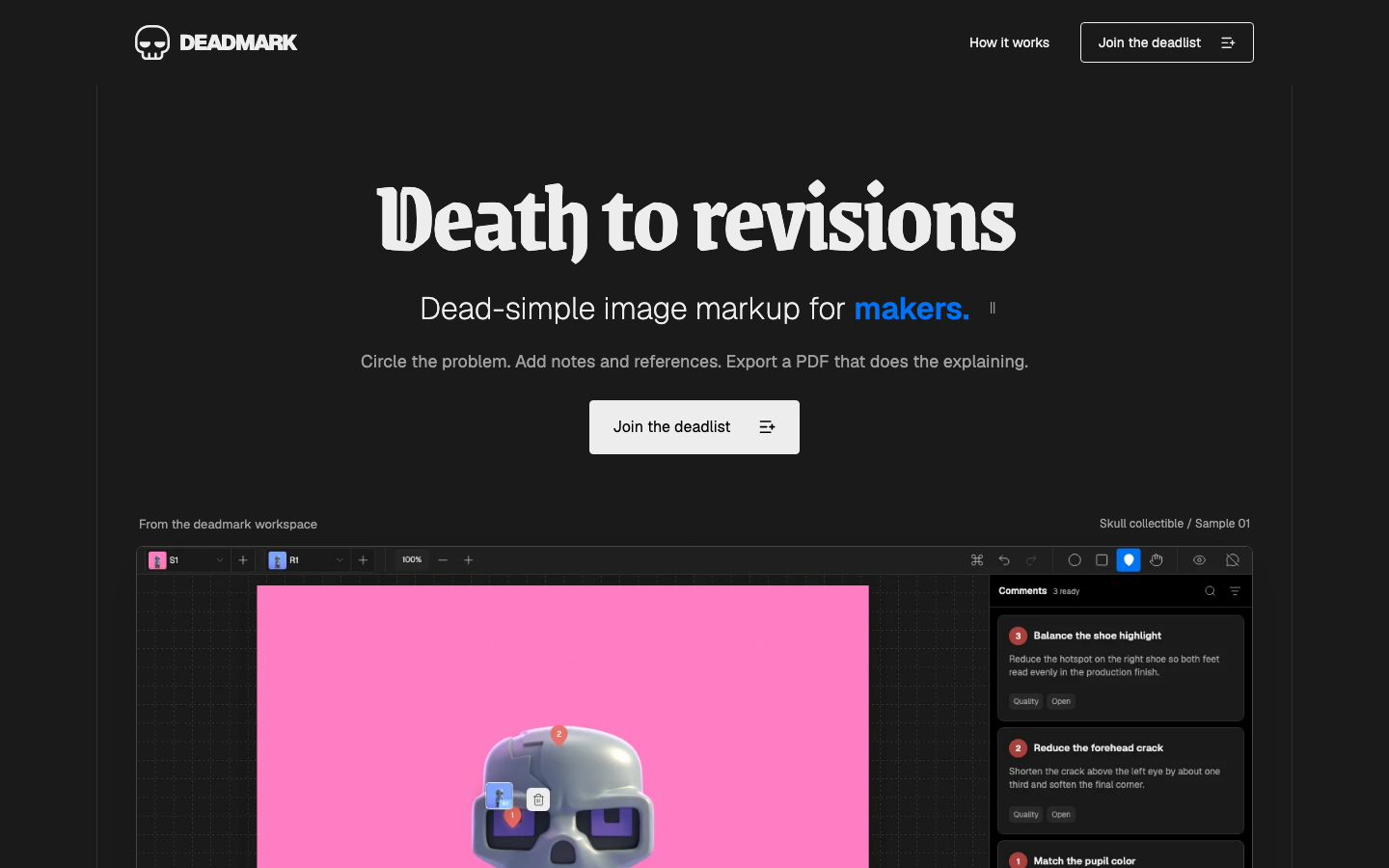Click the Open tag on the shoe highlight comment
The width and height of the screenshot is (1389, 868).
tap(1061, 702)
